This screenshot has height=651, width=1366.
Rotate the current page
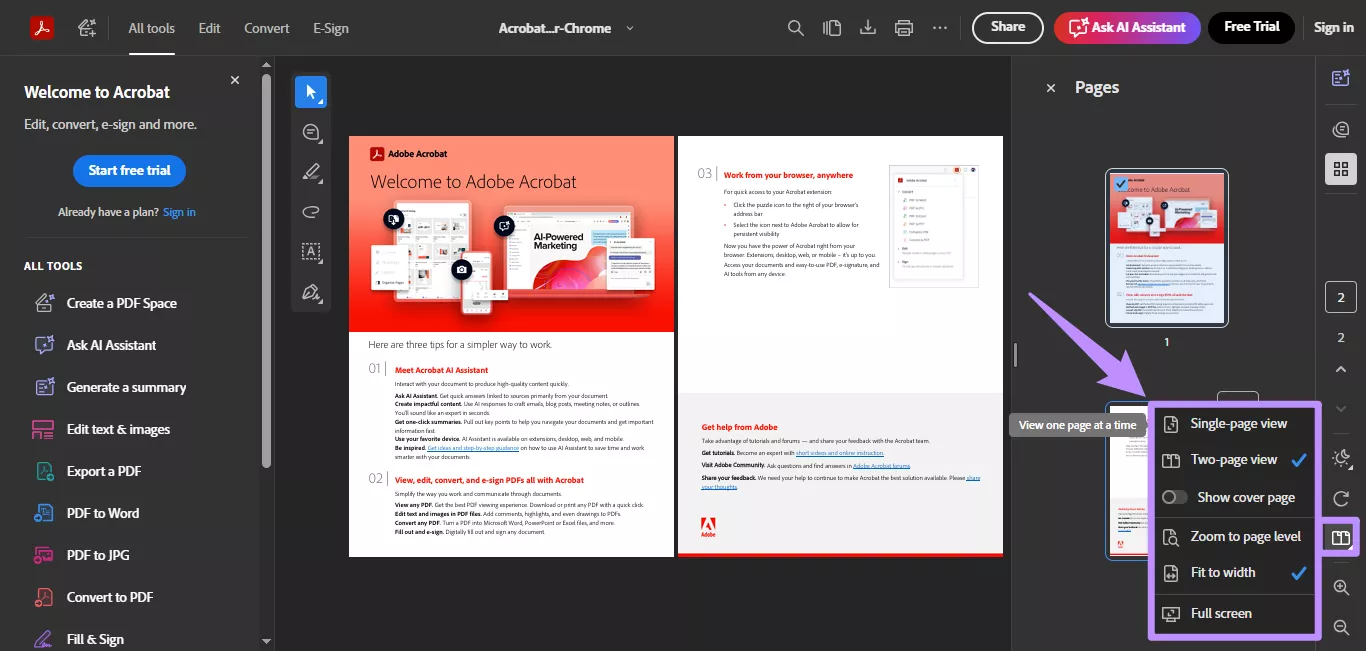(x=1340, y=499)
